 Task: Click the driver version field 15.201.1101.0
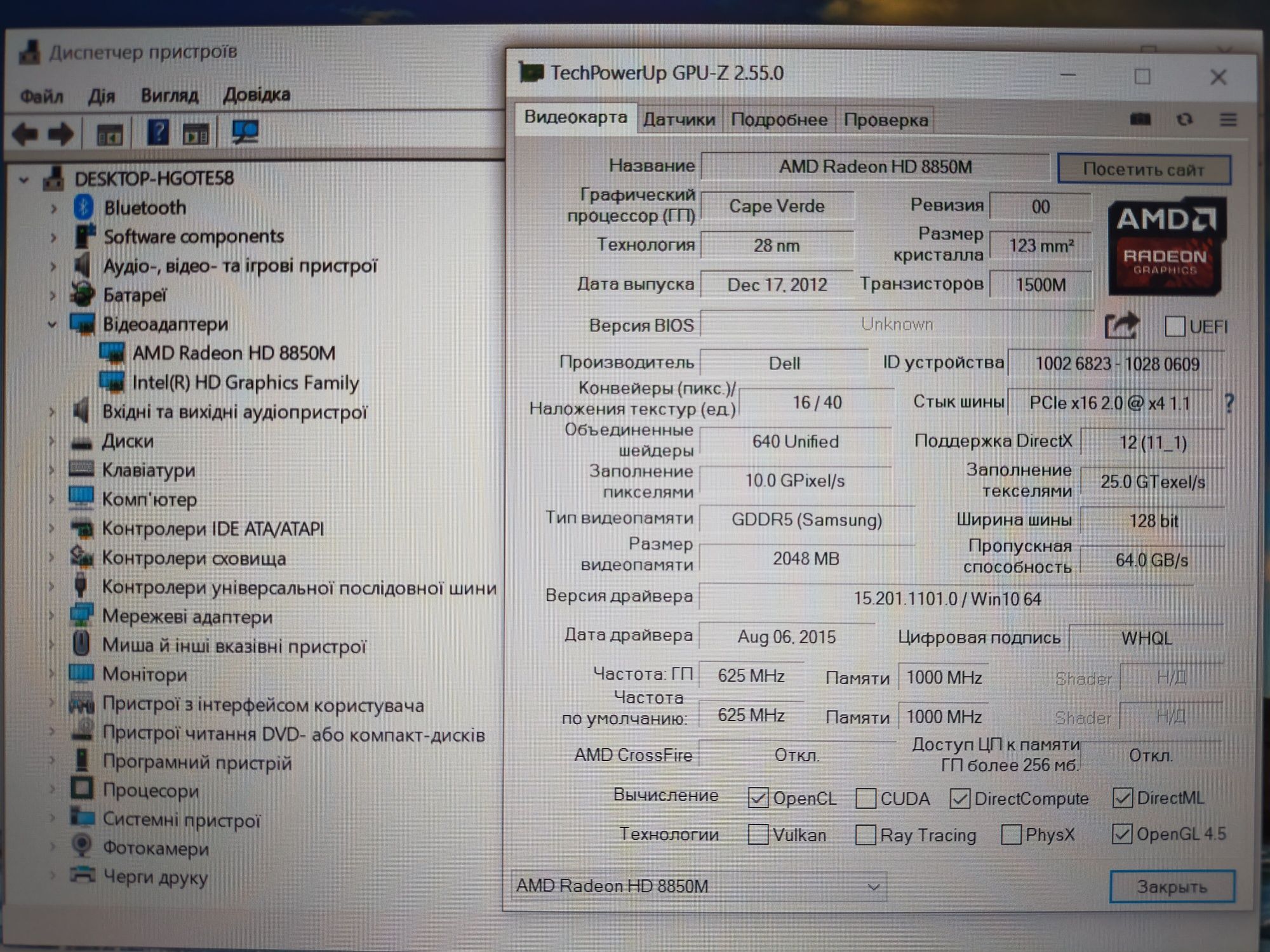click(946, 598)
